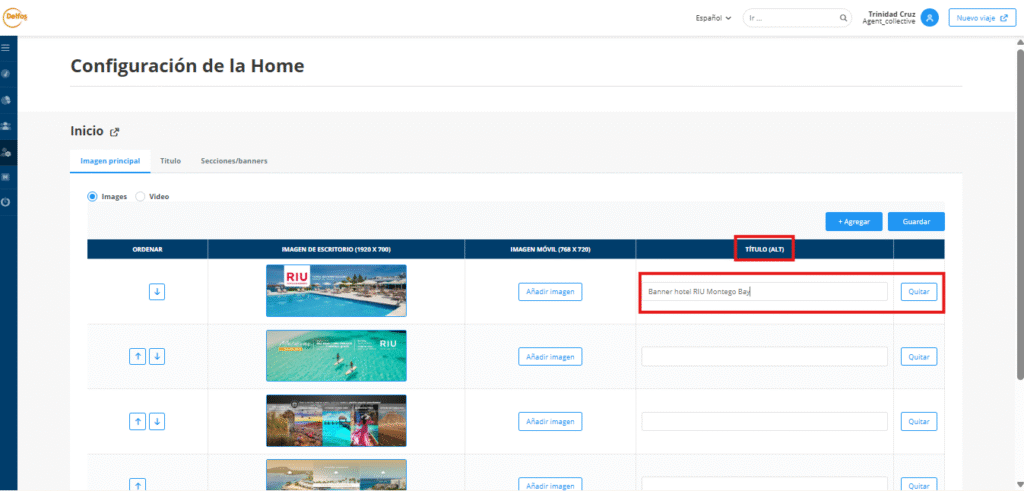Move second banner row up with arrow

pos(138,356)
